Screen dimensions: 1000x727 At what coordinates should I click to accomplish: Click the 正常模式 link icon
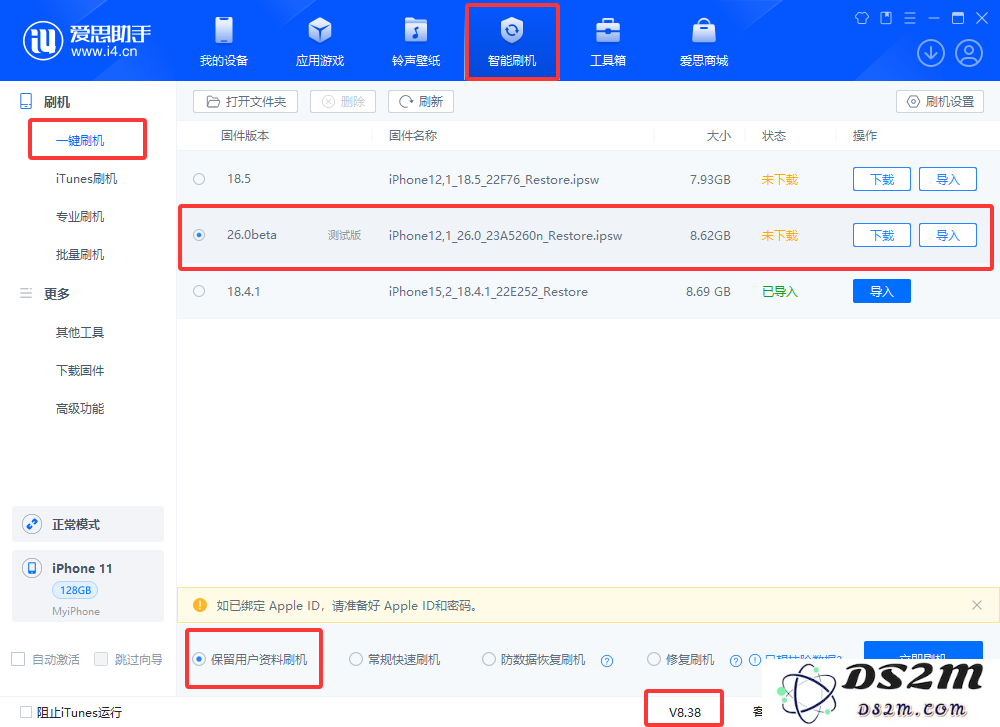pyautogui.click(x=32, y=524)
